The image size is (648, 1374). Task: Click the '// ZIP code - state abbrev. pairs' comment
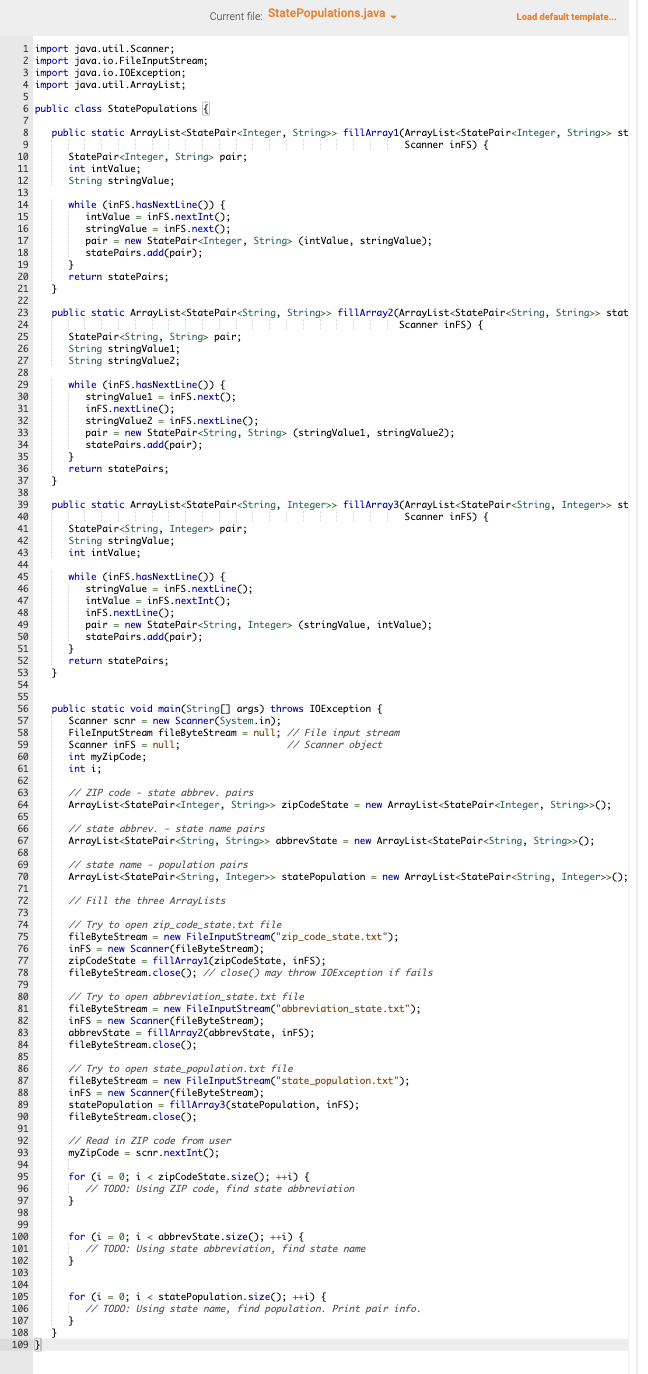[161, 793]
